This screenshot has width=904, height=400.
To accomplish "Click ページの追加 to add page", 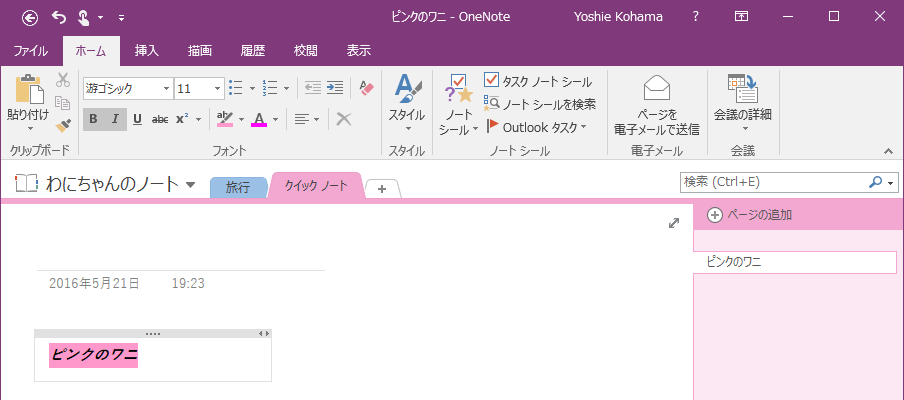I will 749,215.
